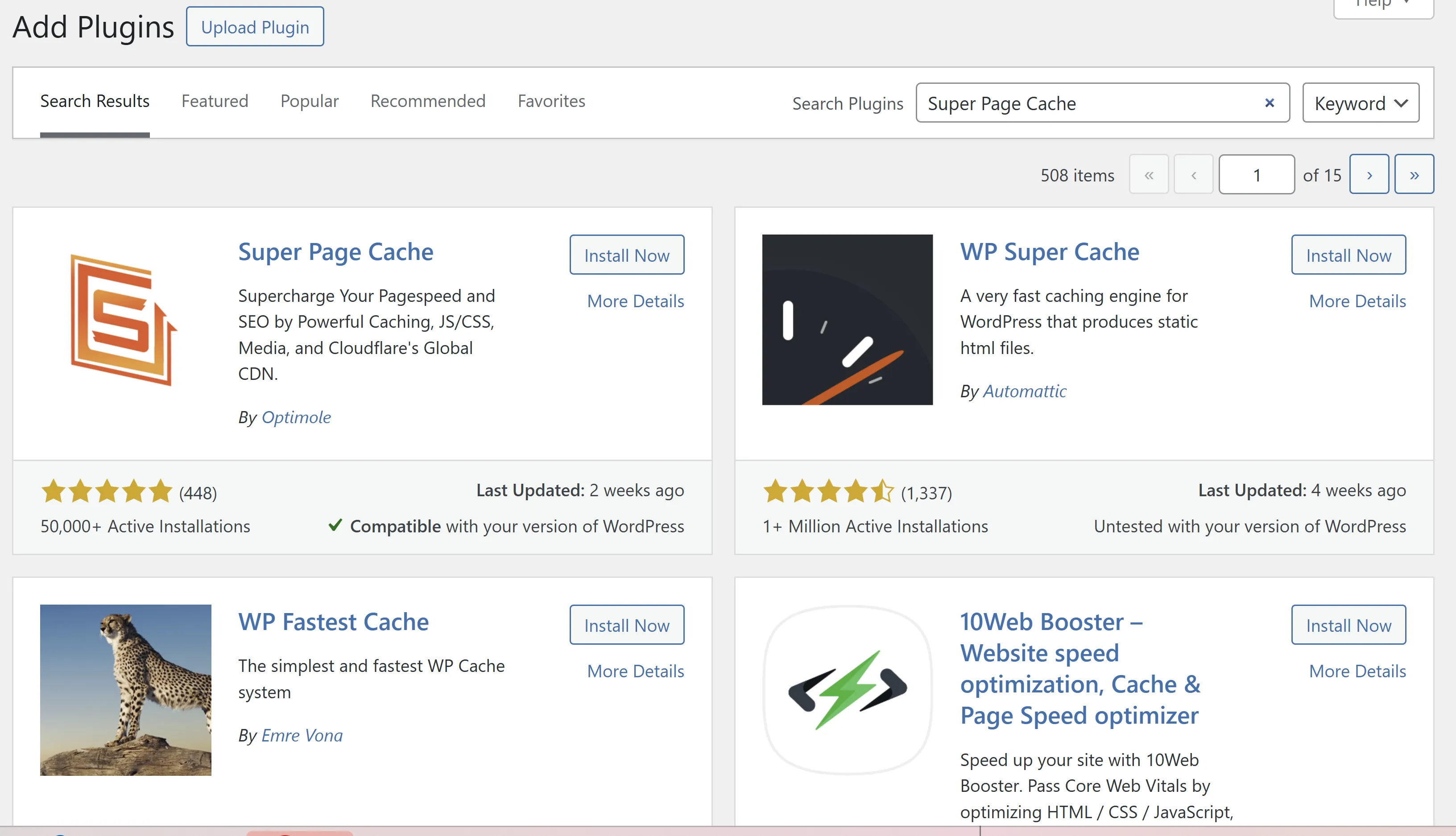The width and height of the screenshot is (1456, 836).
Task: Open the Keyword search type dropdown
Action: click(x=1361, y=103)
